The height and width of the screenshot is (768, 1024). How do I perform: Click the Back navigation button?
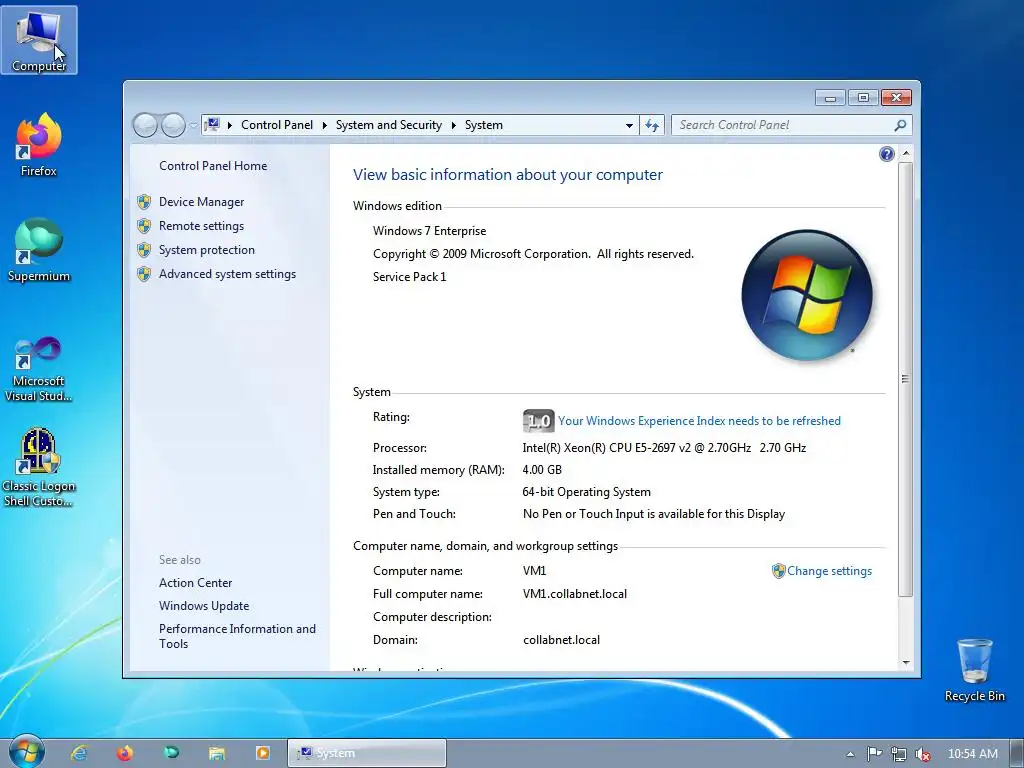[145, 125]
